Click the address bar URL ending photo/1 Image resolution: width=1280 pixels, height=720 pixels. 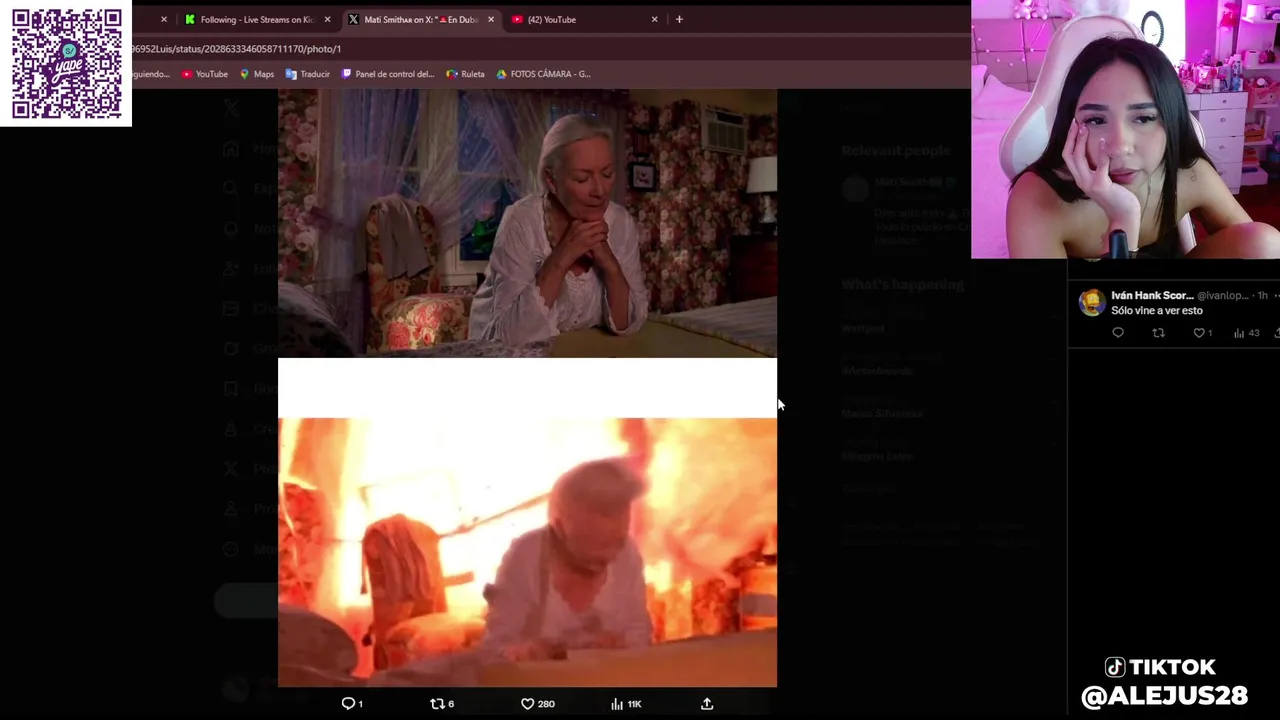236,48
